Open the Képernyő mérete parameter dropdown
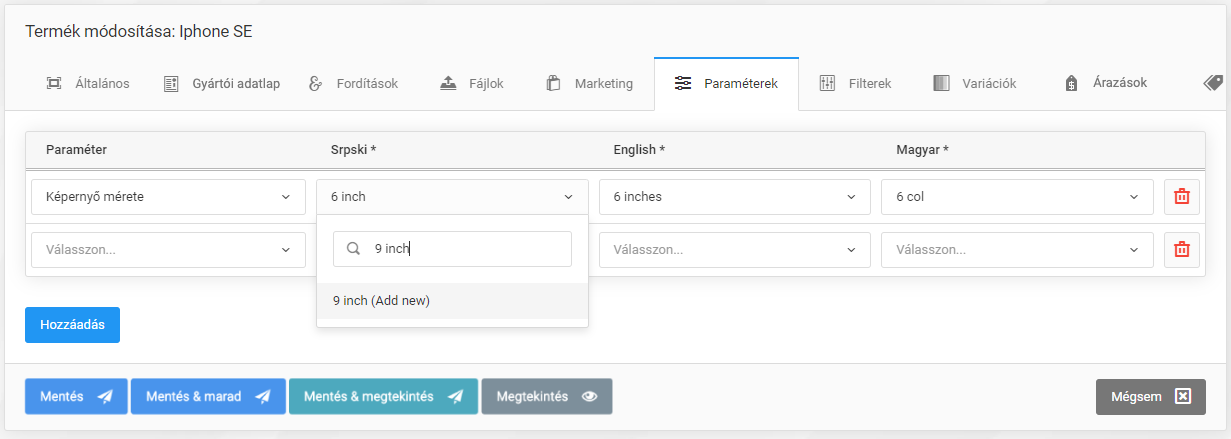 tap(168, 197)
